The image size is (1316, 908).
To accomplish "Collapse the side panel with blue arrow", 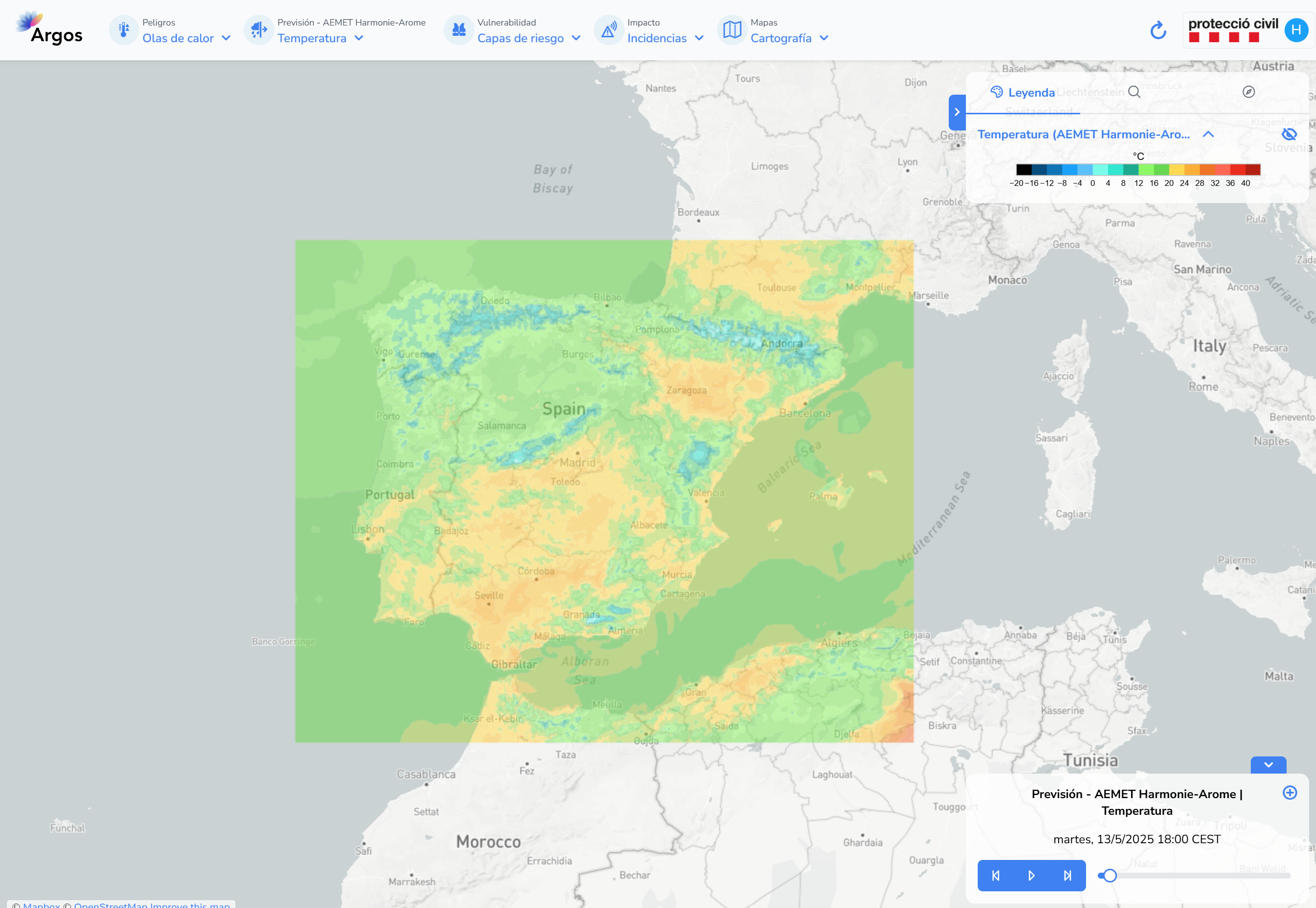I will pos(957,112).
